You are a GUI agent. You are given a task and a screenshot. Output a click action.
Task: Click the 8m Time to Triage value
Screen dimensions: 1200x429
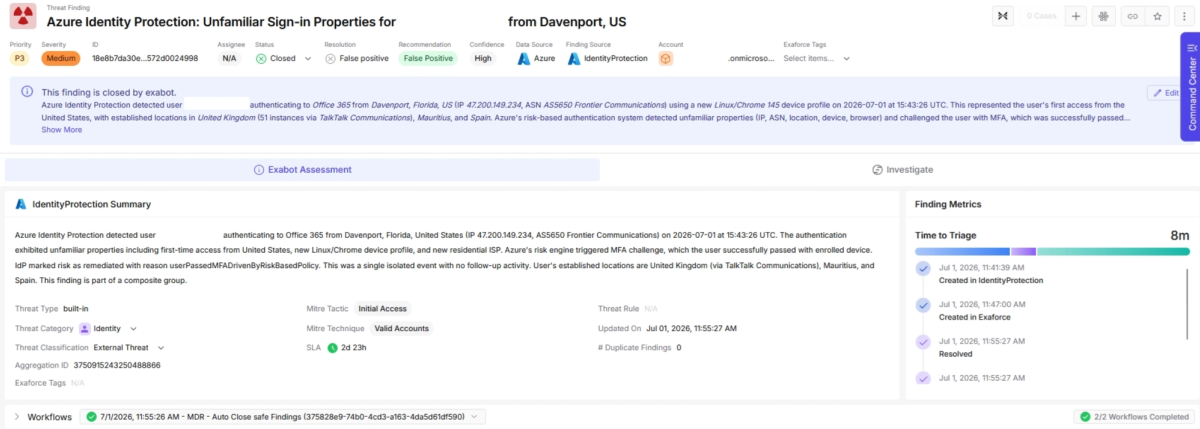1178,235
